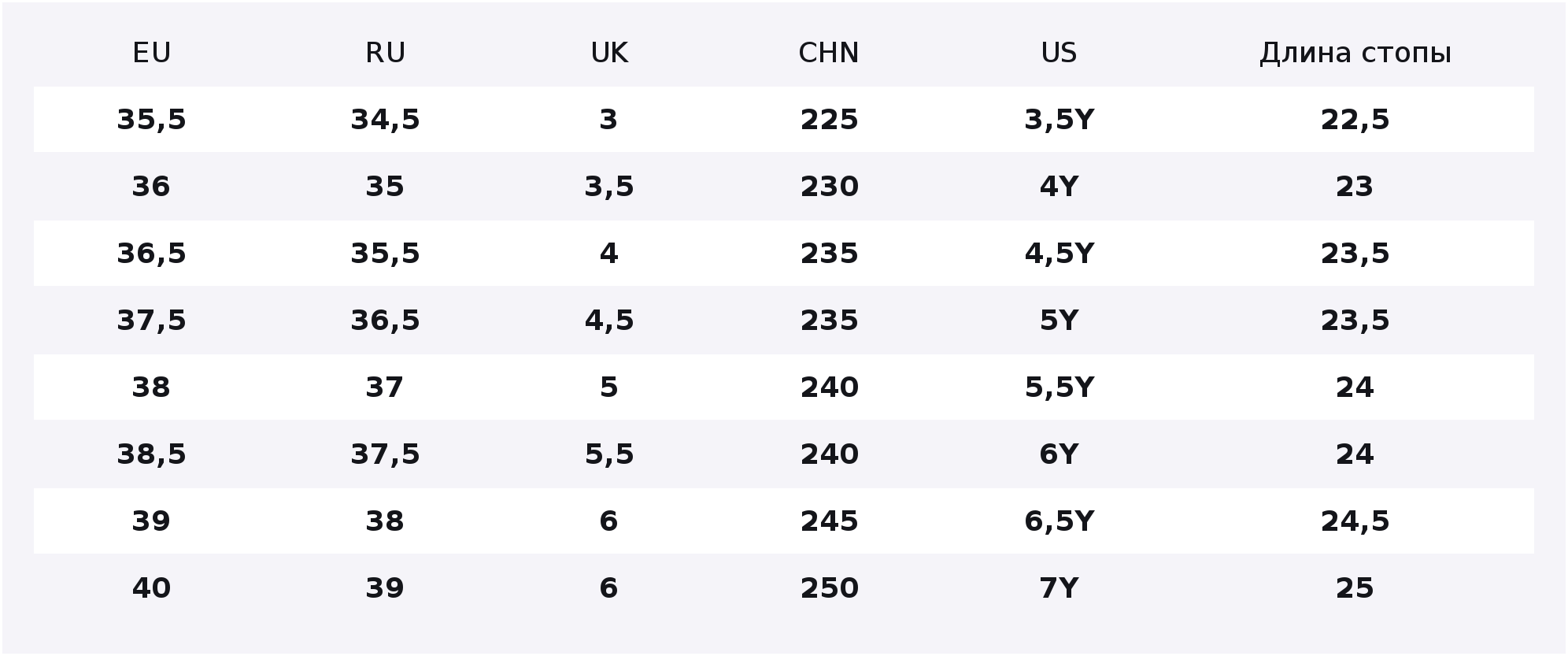Click UK size 5,5 cell

tap(608, 454)
